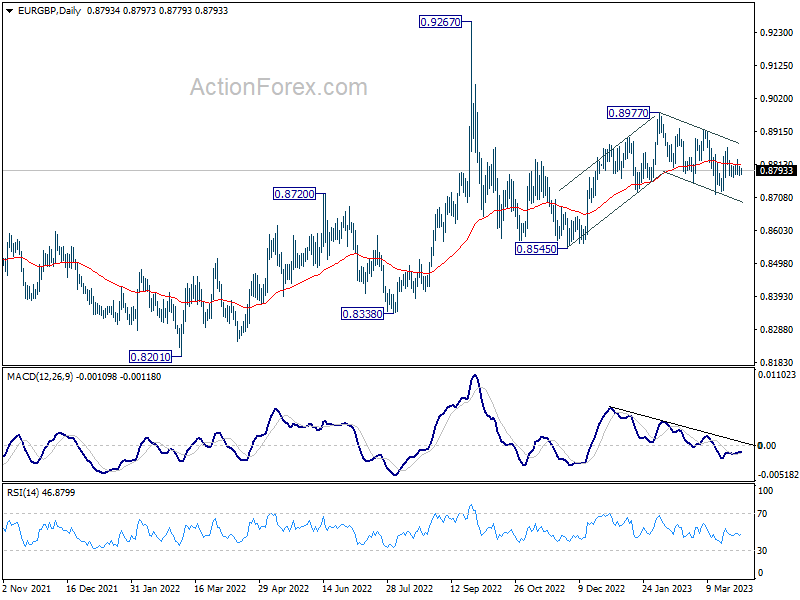Select the MACD(12,26,9) indicator label

point(41,377)
